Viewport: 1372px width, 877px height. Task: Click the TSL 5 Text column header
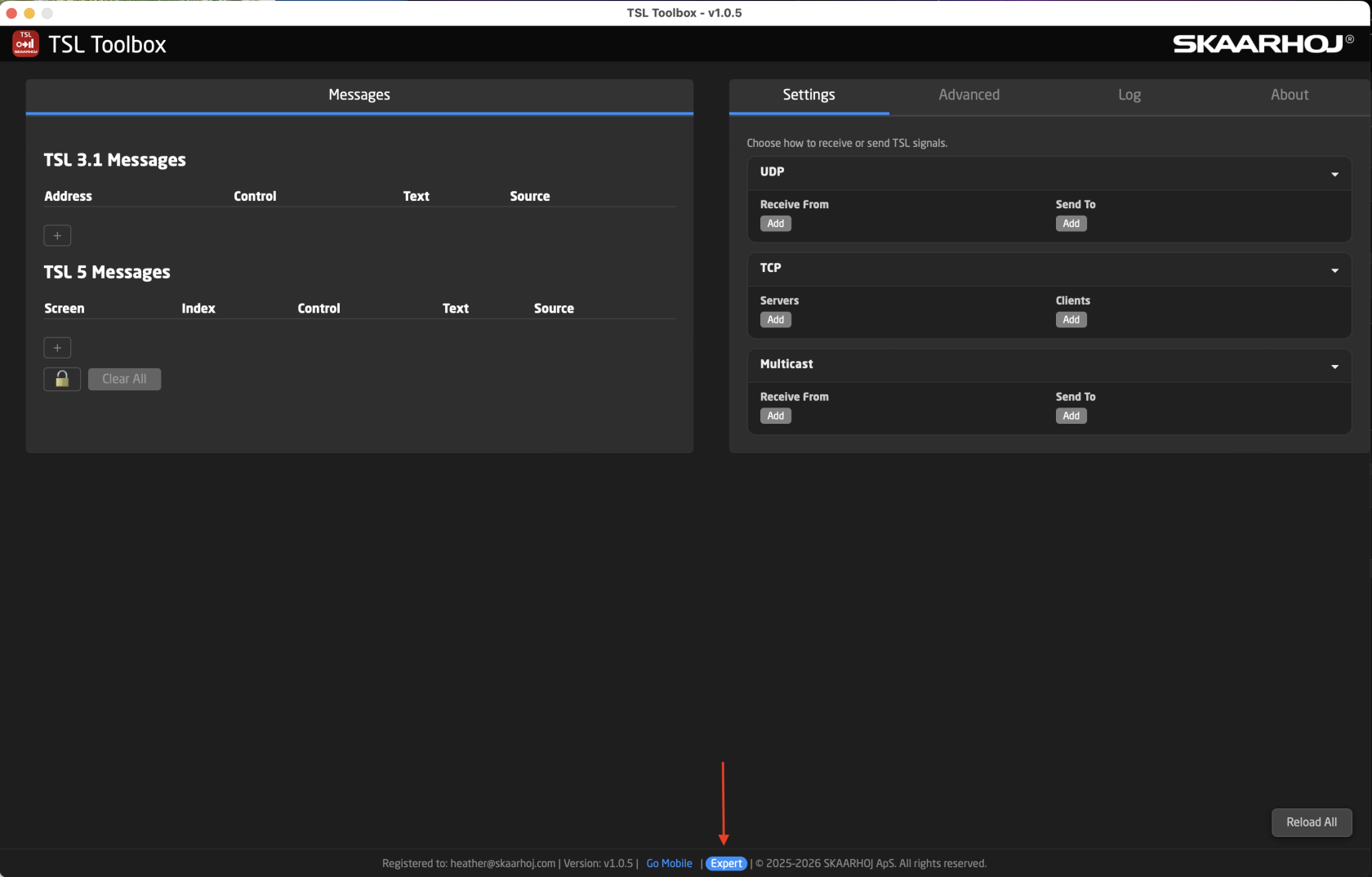coord(456,309)
